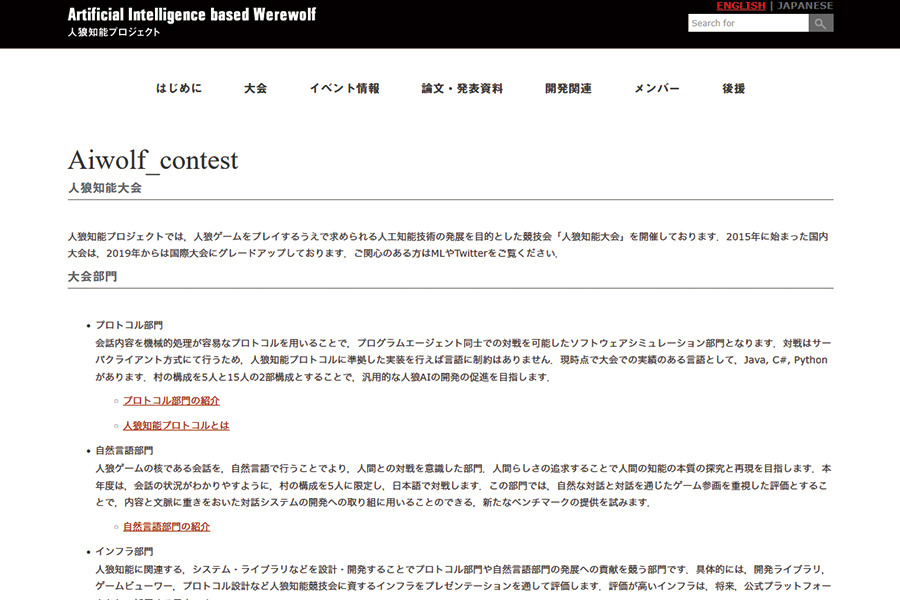This screenshot has width=900, height=600.
Task: Open the 人狼知能プロトコルとは link
Action: (x=175, y=425)
